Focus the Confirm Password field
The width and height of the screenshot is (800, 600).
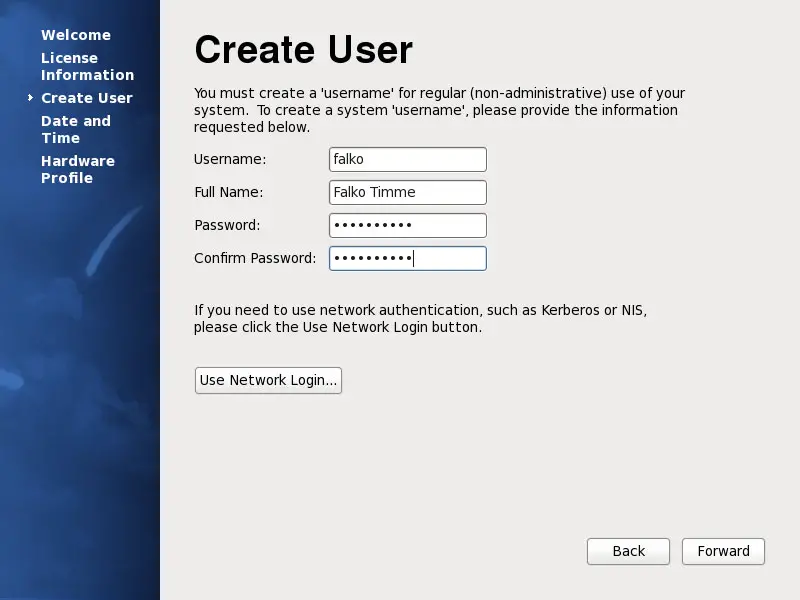point(407,259)
